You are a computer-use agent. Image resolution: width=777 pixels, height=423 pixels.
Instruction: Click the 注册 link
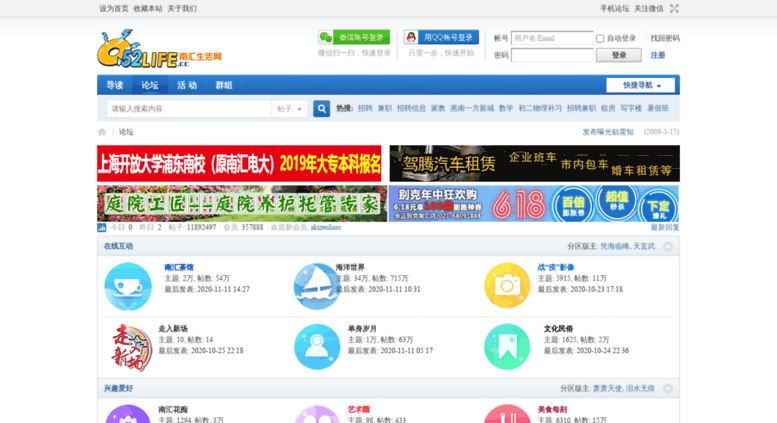tap(658, 55)
